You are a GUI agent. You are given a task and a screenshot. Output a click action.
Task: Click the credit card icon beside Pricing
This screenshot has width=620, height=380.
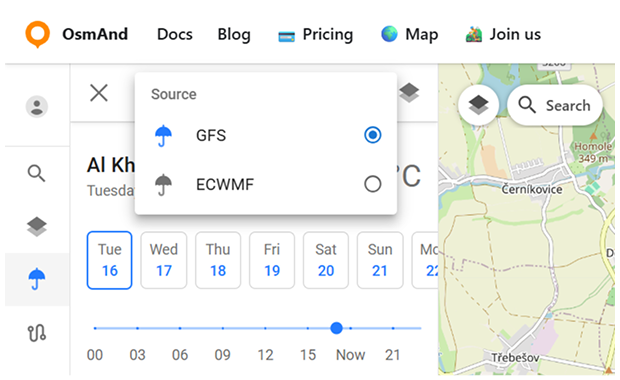tap(286, 37)
